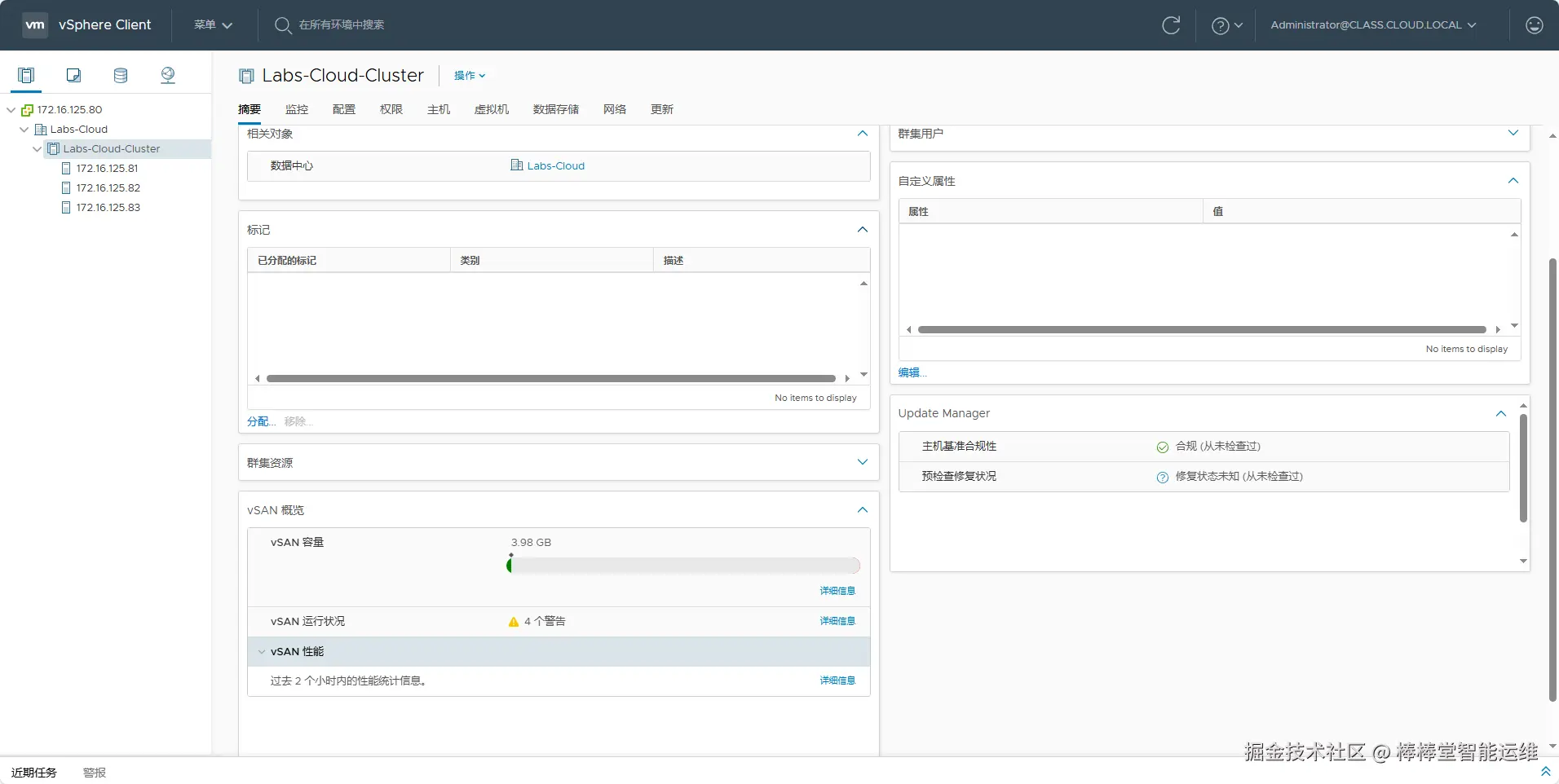Click the main page vertical scrollbar
Screen dimensions: 1559x784
1552,480
